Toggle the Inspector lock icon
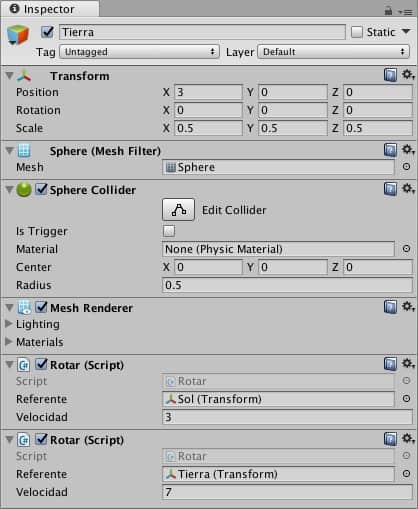 click(388, 11)
